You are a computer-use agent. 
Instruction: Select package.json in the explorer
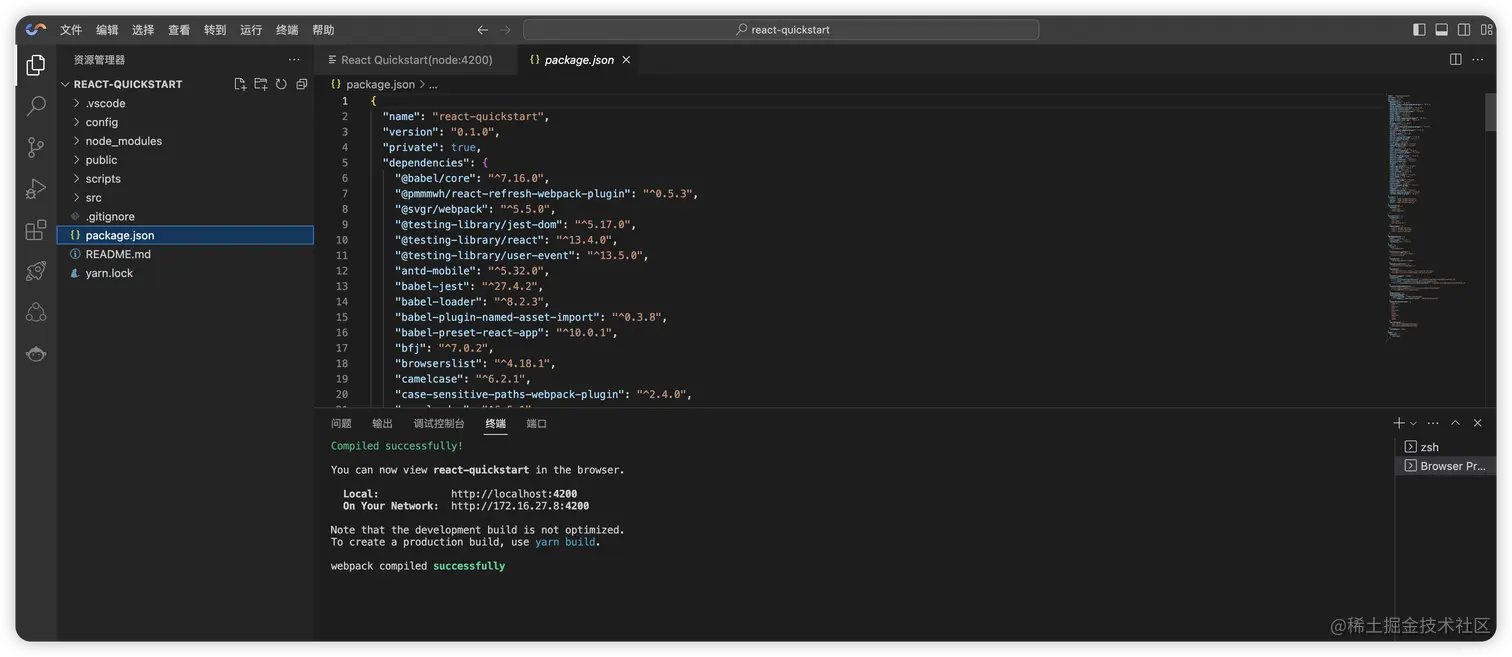[185, 235]
